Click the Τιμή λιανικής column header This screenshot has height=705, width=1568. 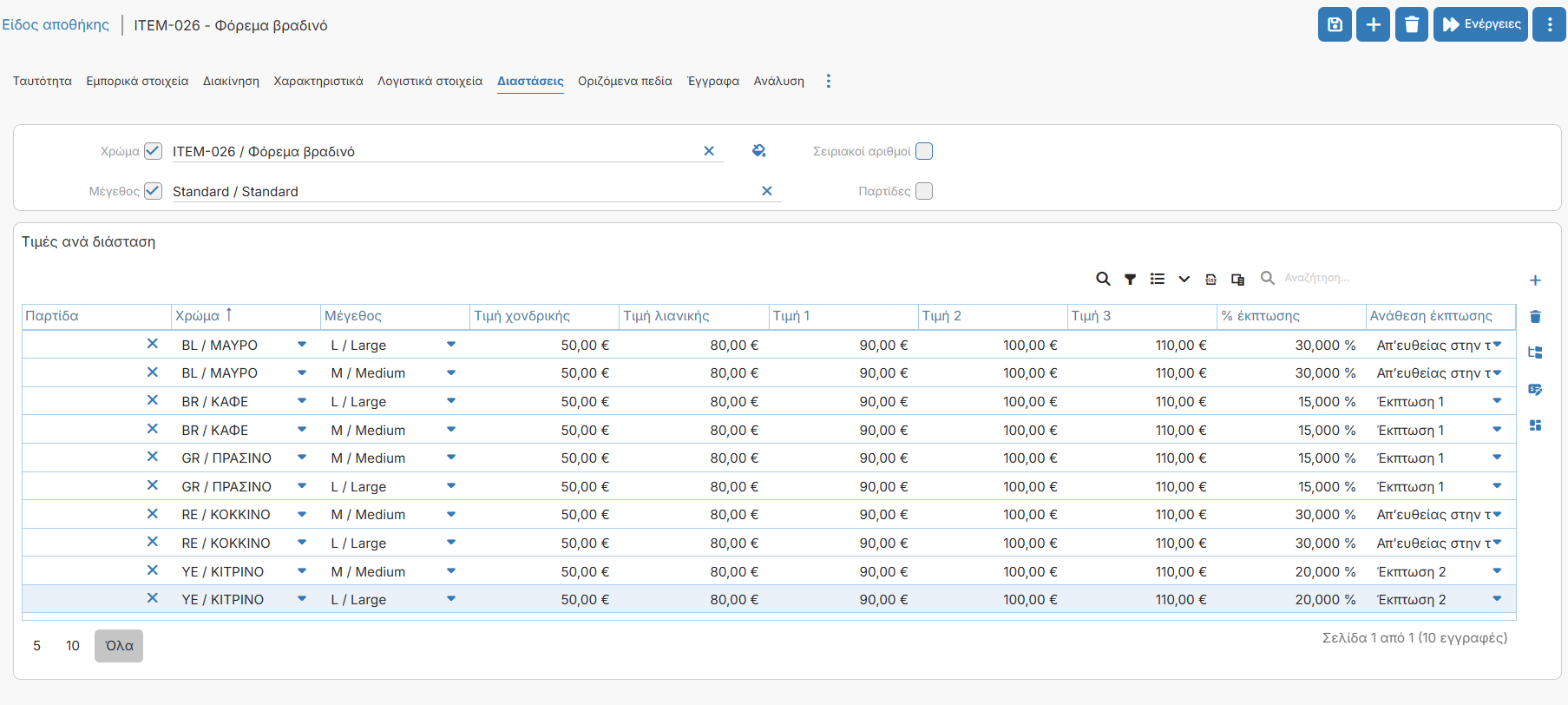[x=693, y=316]
